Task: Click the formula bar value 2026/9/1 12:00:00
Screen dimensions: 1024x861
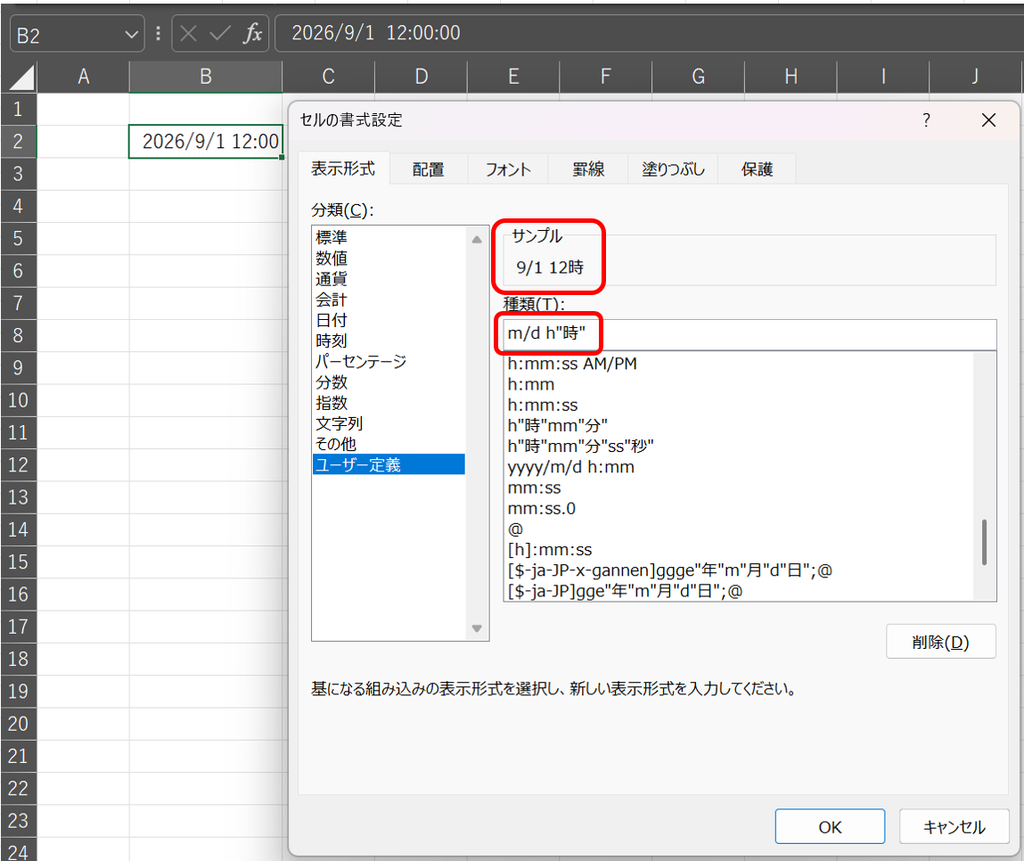Action: (376, 33)
